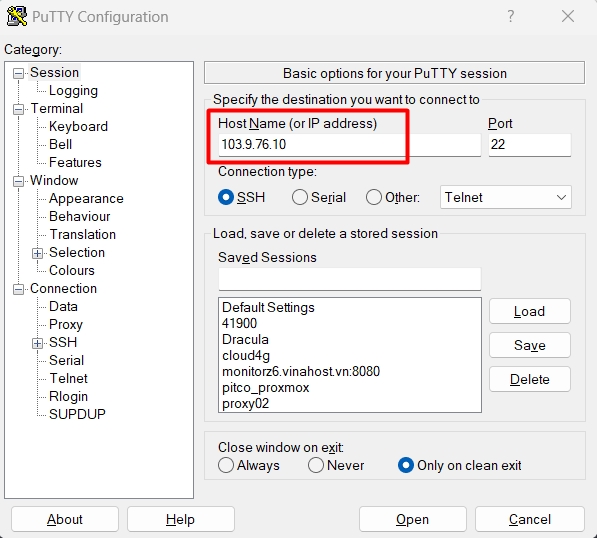Screen dimensions: 597x538
Task: Expand the Selection tree node
Action: [x=37, y=253]
